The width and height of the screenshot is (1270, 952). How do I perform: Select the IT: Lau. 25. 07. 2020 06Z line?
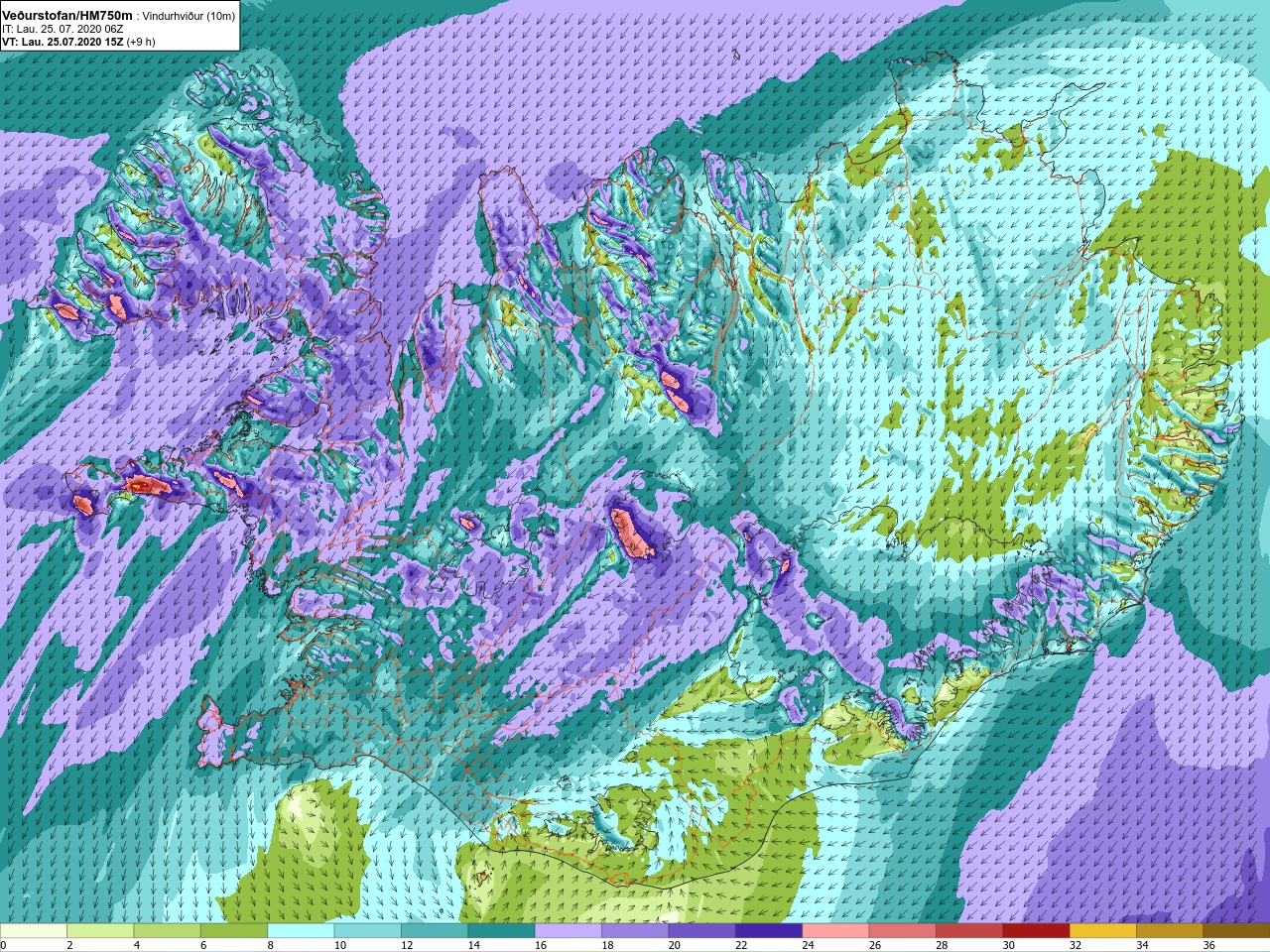pos(63,29)
